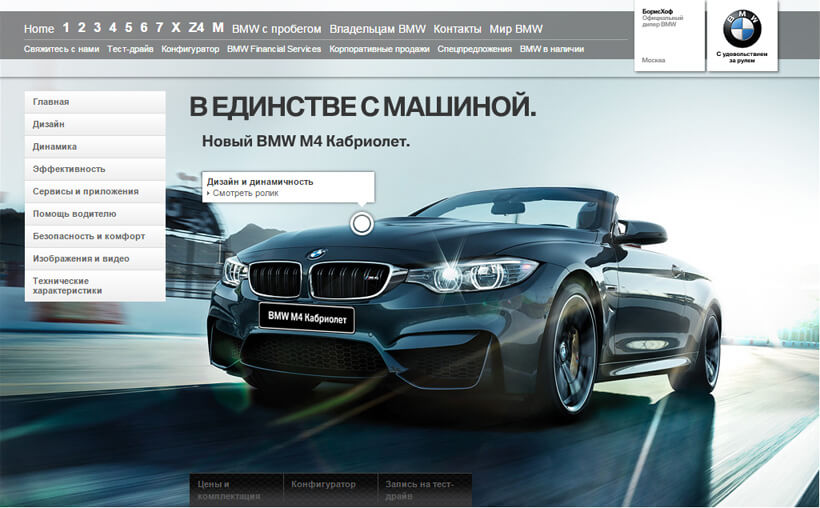This screenshot has height=508, width=820.
Task: Select Главная in the side menu
Action: coord(95,102)
